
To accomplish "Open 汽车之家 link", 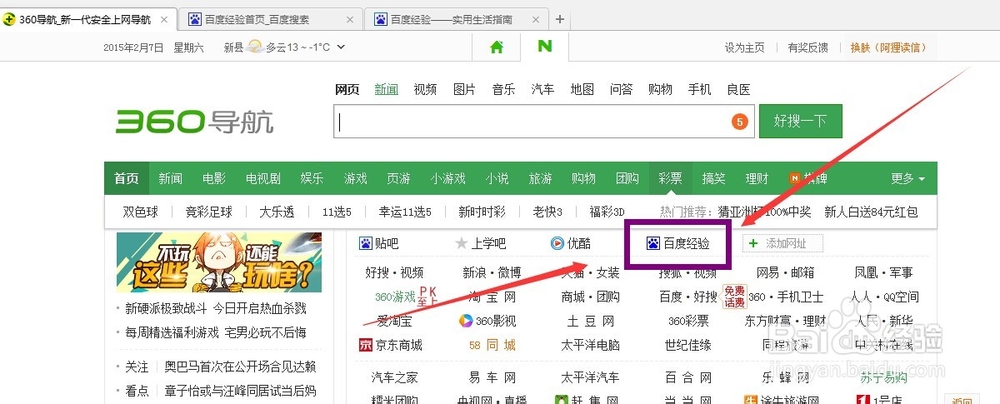I will 394,378.
